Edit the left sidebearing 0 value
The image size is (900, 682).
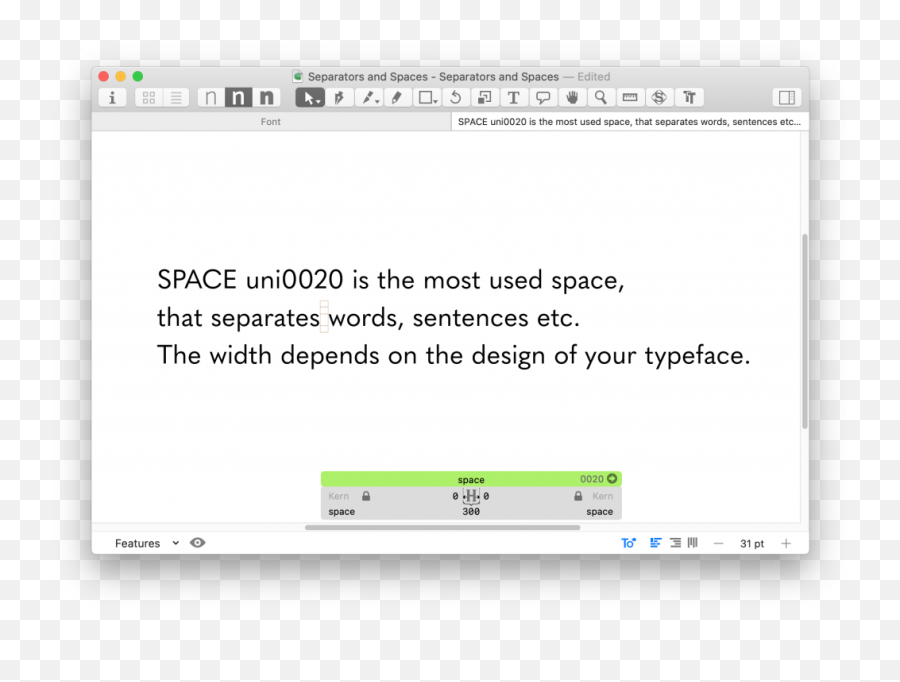point(455,496)
